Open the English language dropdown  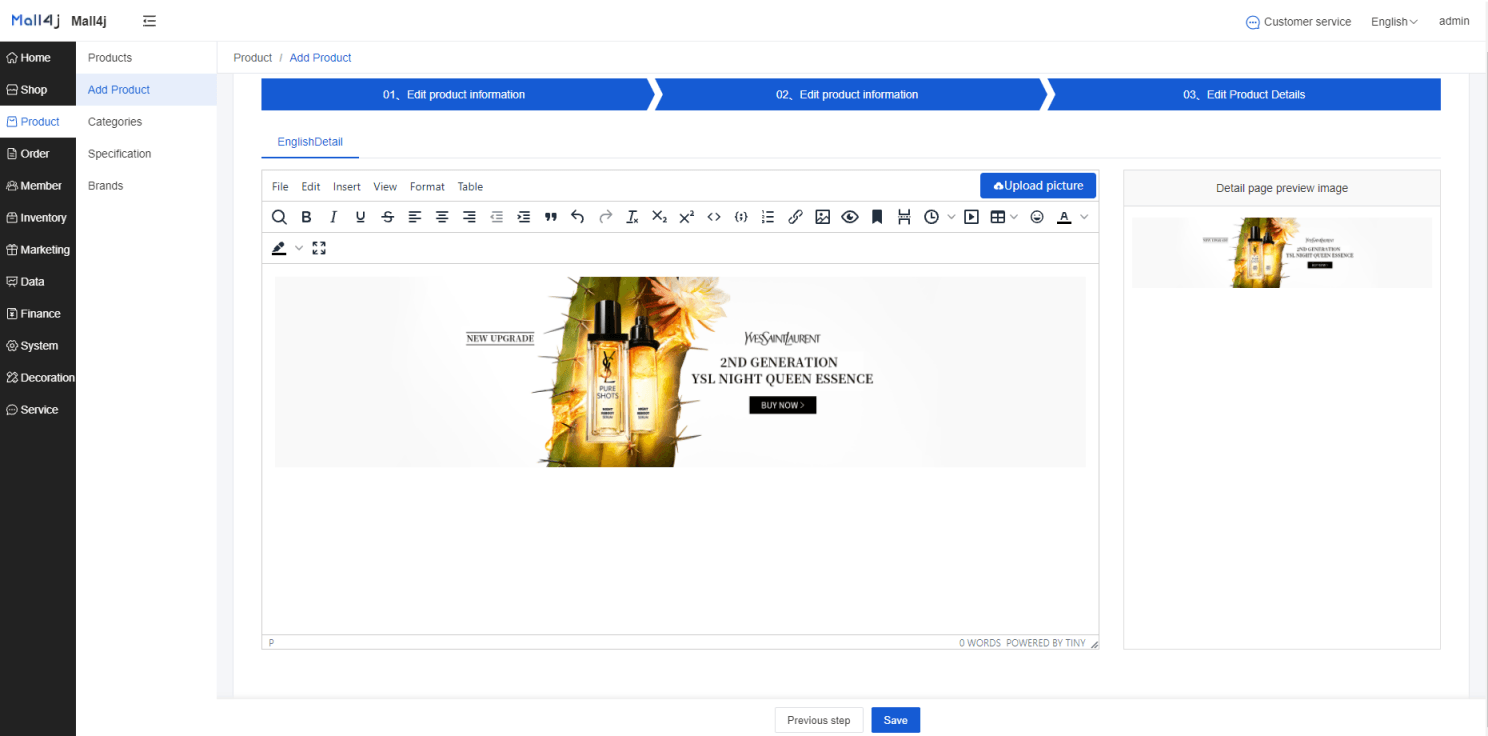pyautogui.click(x=1394, y=22)
